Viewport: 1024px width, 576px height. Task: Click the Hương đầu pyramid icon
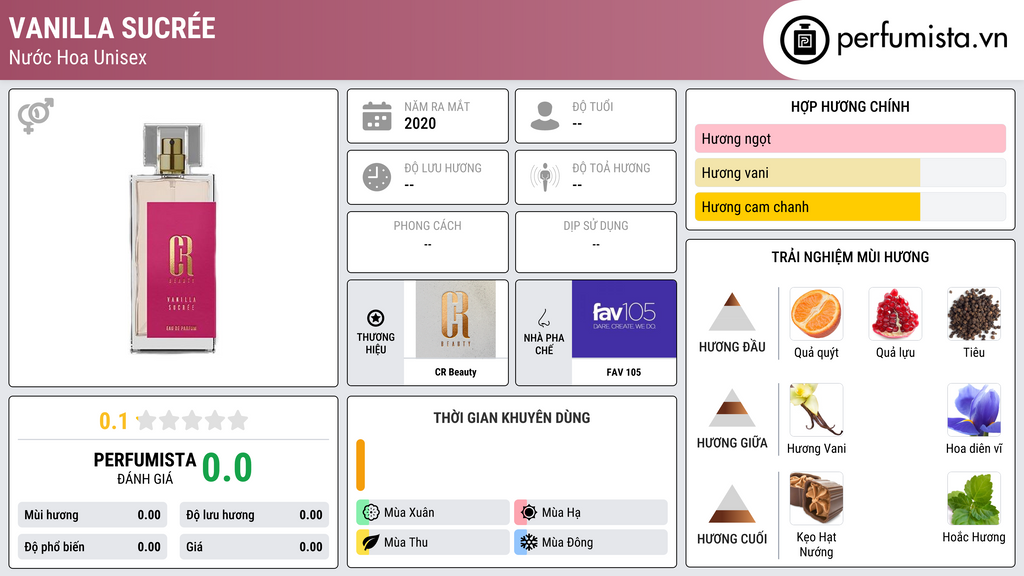732,312
